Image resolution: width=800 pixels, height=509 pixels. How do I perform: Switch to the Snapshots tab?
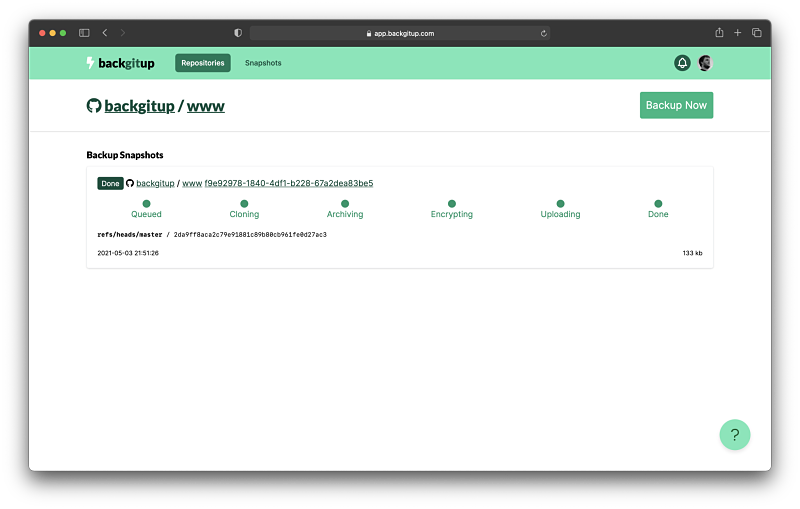(x=263, y=63)
